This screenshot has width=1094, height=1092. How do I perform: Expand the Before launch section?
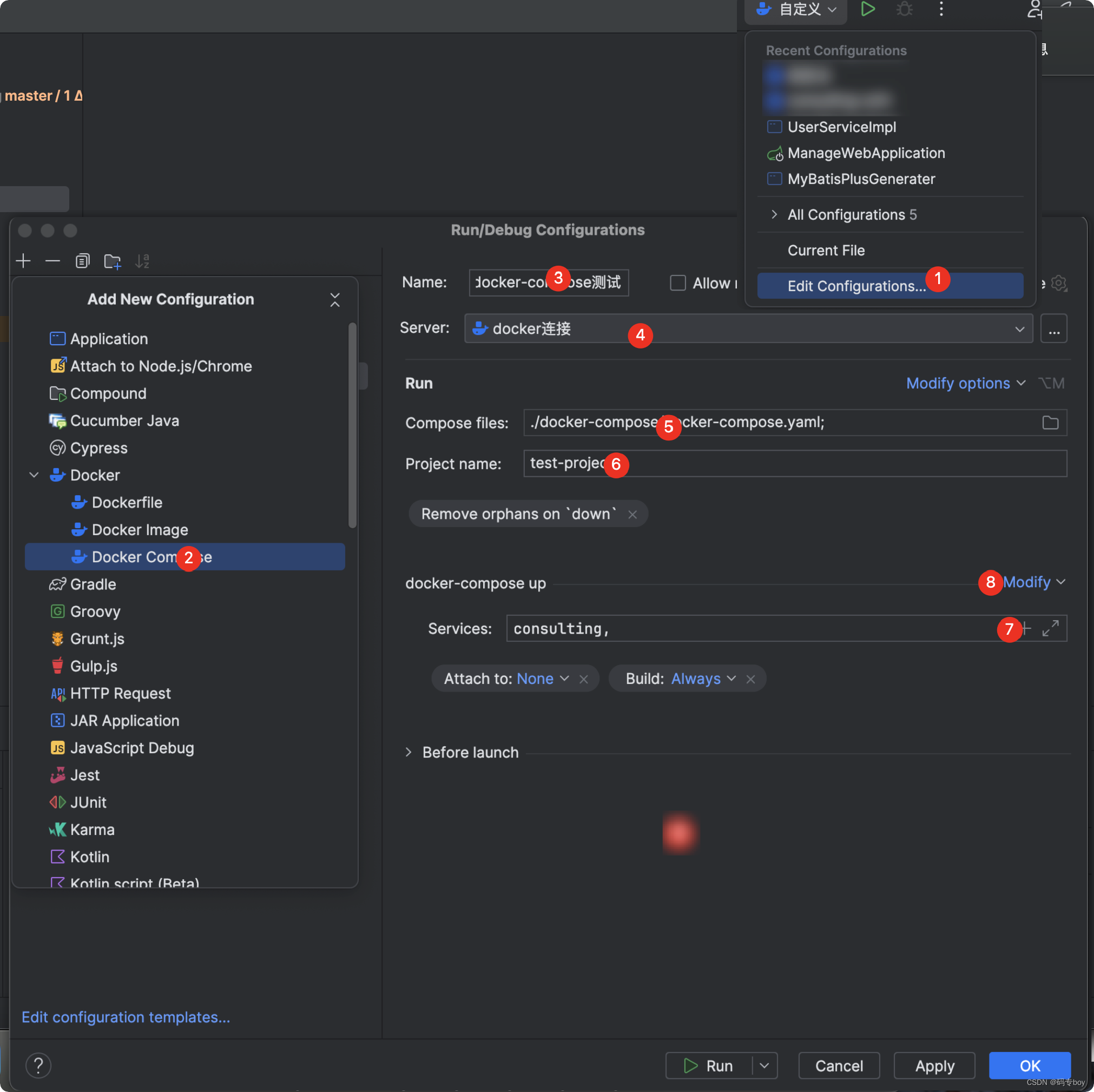click(409, 752)
